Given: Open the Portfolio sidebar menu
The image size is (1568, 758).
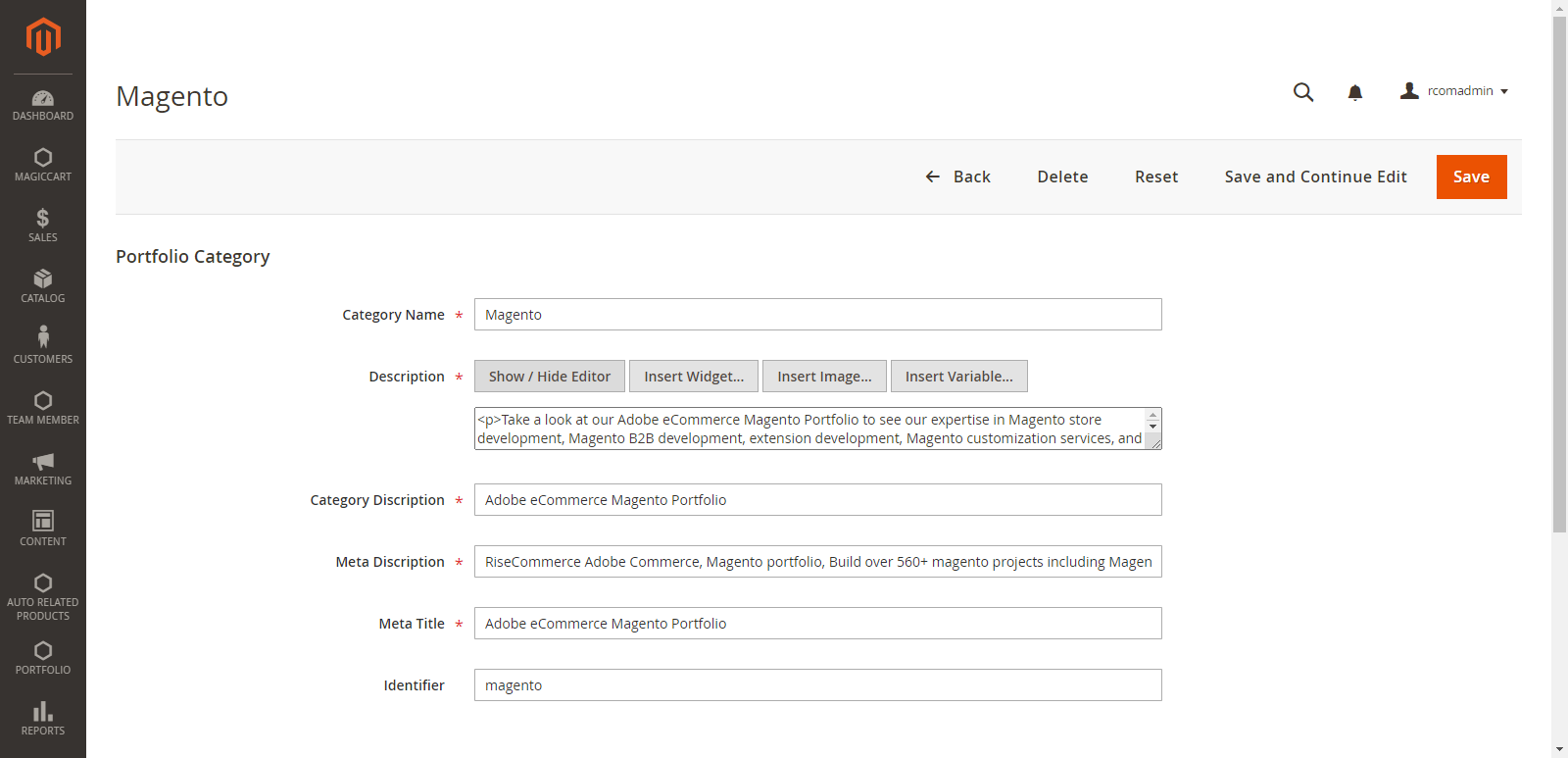Looking at the screenshot, I should [43, 658].
